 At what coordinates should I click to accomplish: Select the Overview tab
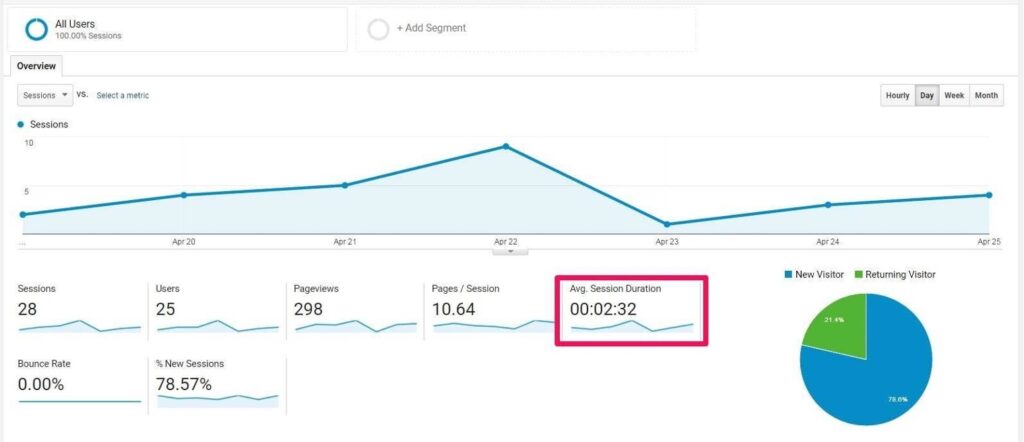coord(36,66)
